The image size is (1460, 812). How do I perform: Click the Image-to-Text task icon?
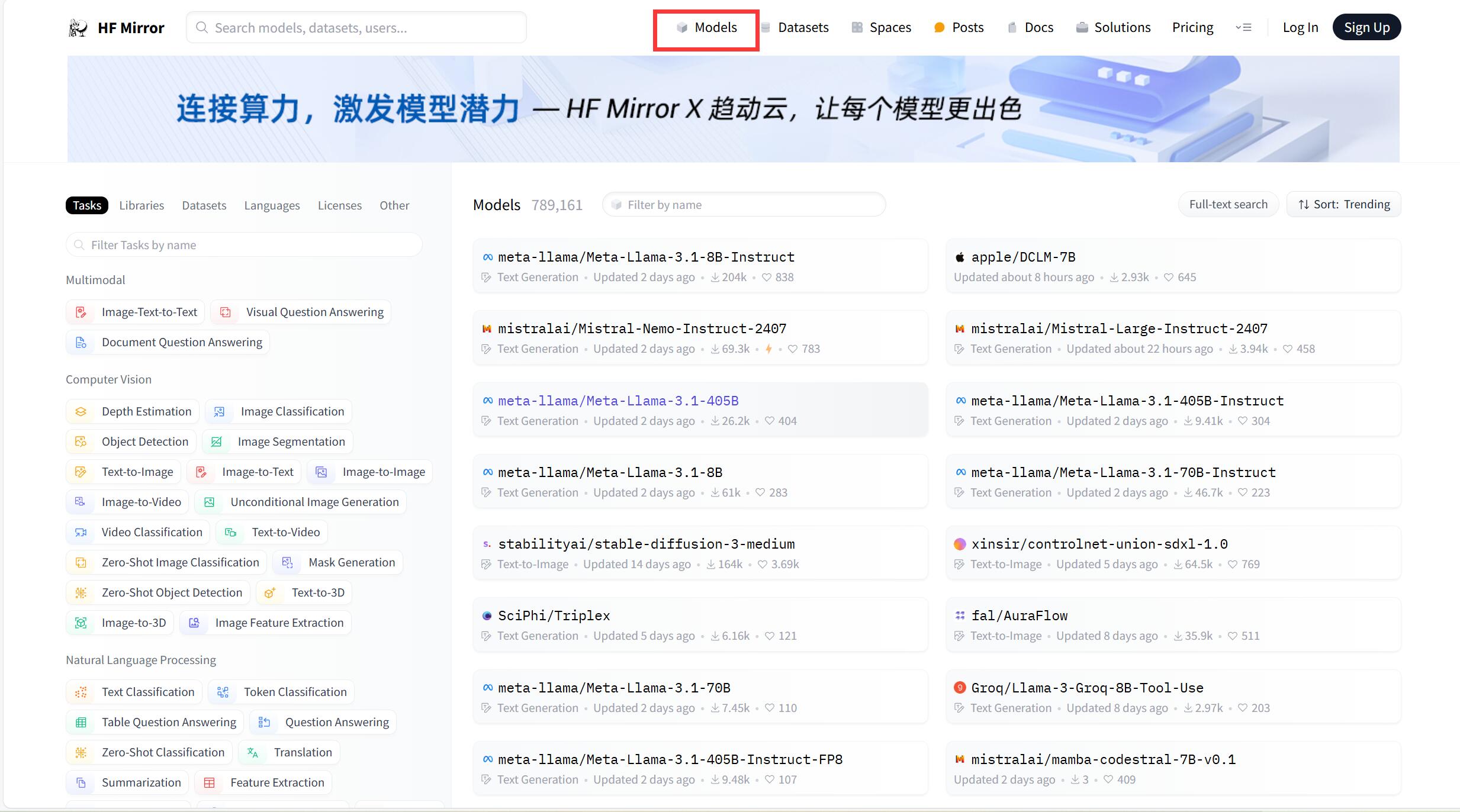[201, 472]
